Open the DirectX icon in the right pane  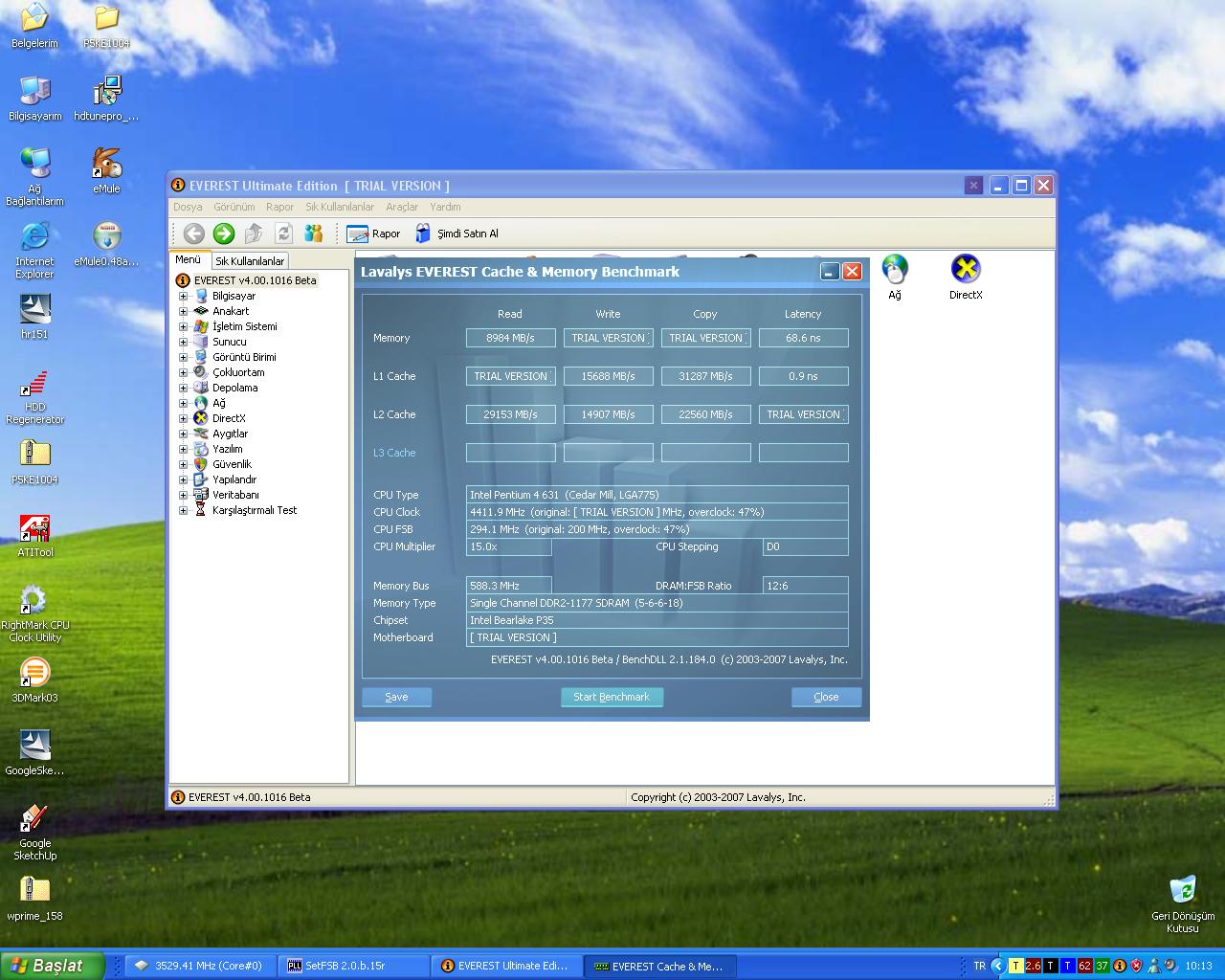pyautogui.click(x=966, y=278)
